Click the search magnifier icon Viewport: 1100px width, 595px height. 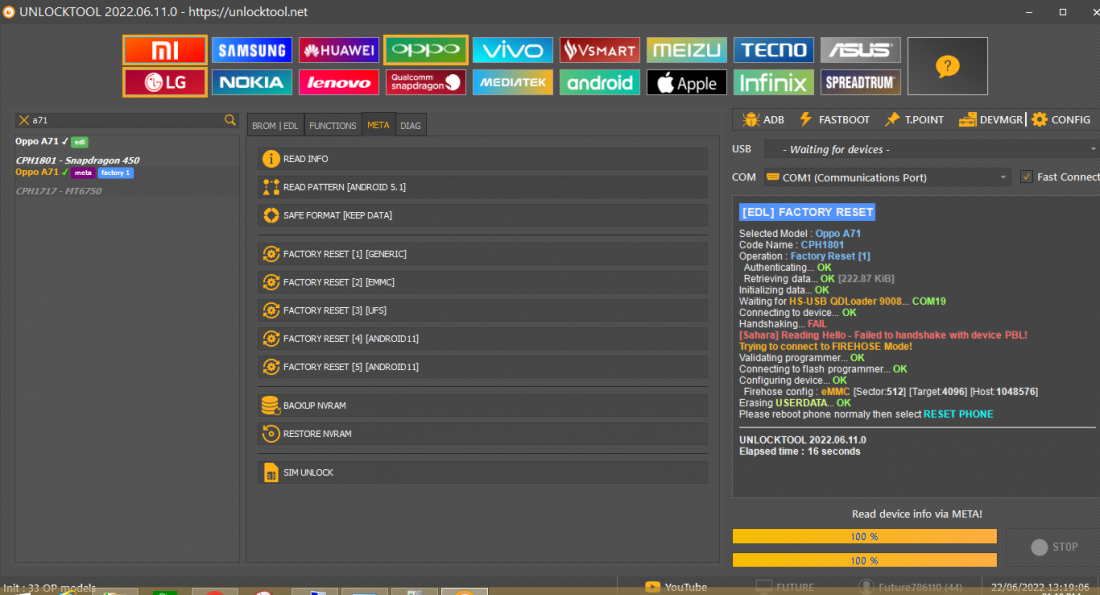(x=230, y=120)
